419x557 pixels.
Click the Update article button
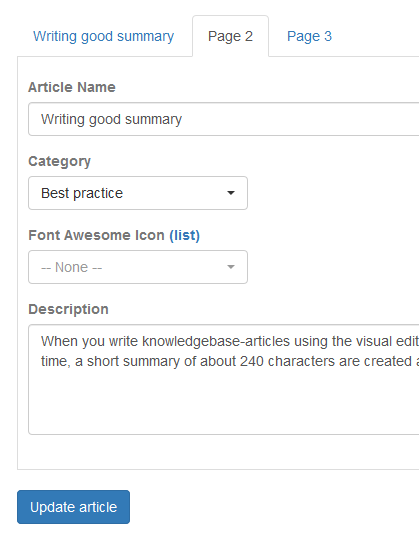(x=74, y=507)
